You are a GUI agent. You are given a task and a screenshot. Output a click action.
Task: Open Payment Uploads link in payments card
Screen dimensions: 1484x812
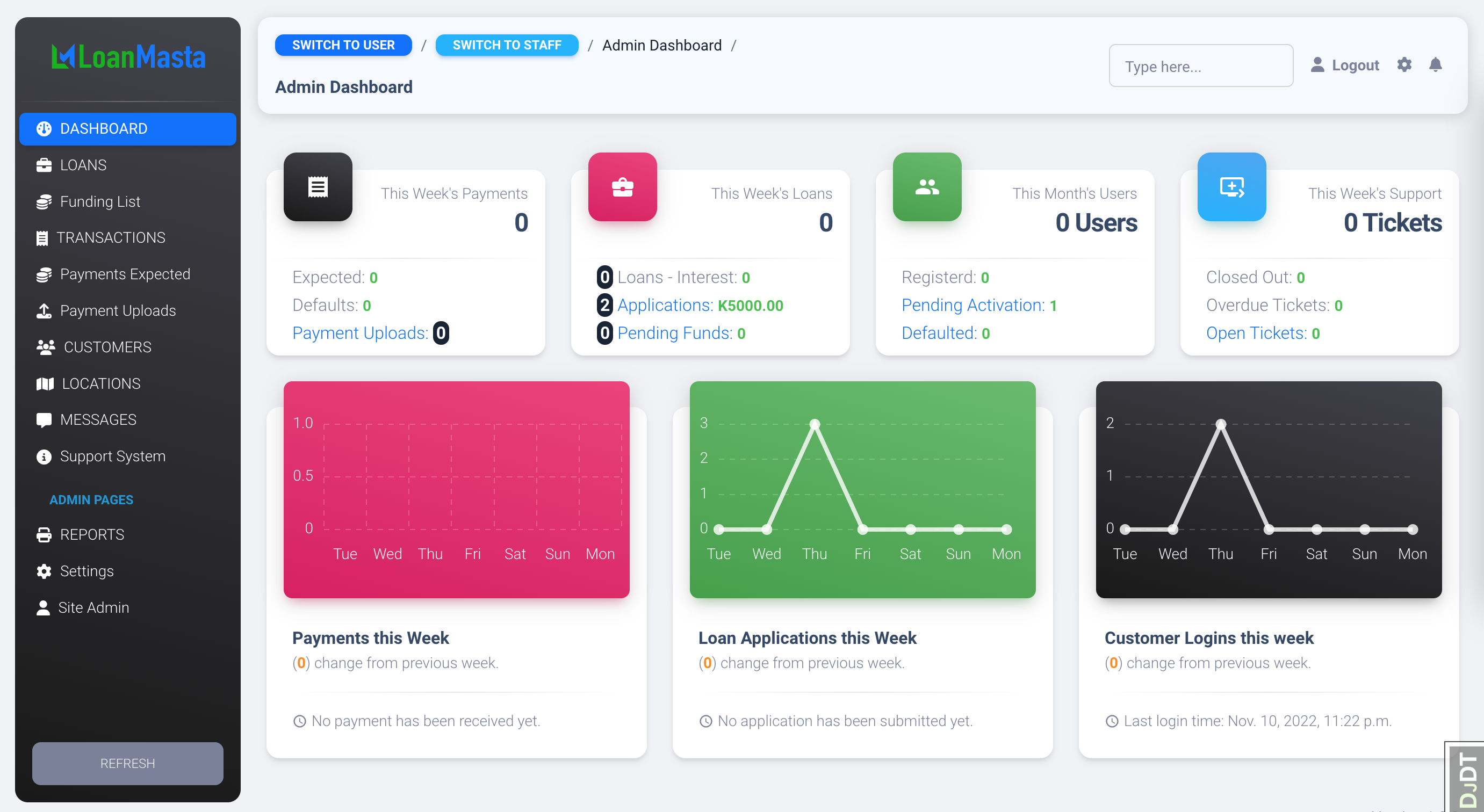click(x=370, y=334)
